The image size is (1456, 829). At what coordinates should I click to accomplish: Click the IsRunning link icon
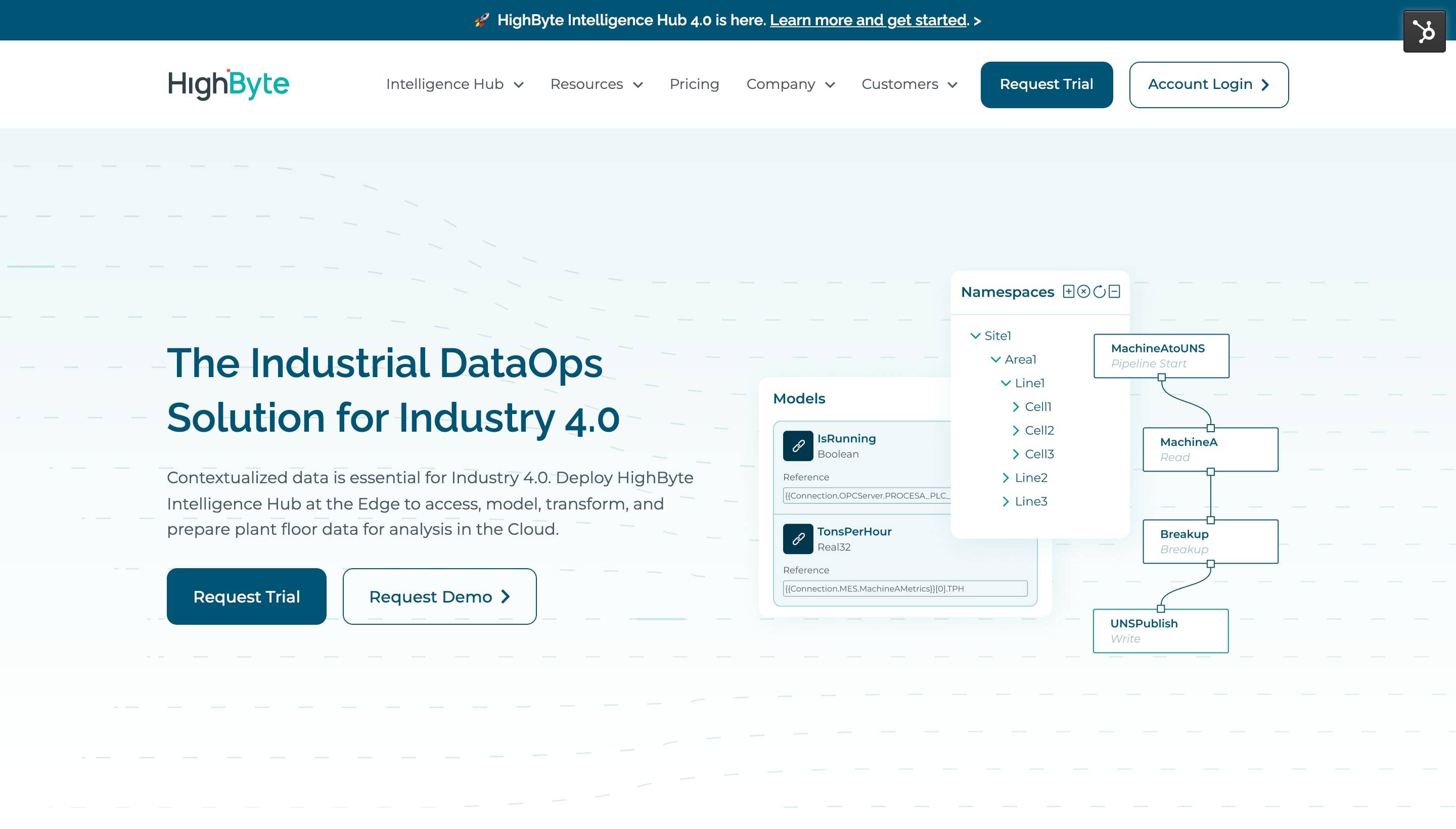coord(798,446)
